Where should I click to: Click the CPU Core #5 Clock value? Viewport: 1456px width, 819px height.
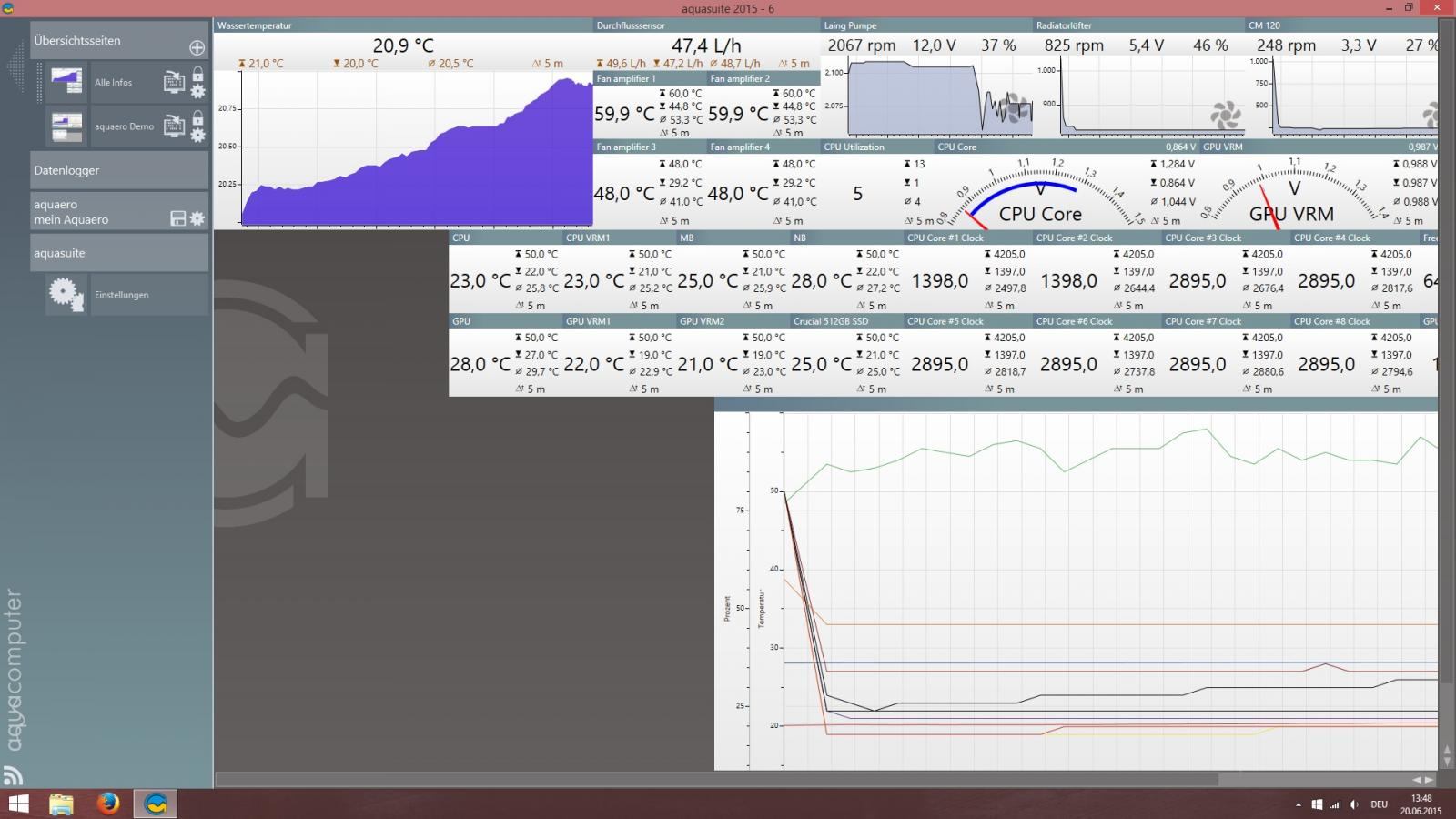coord(940,364)
